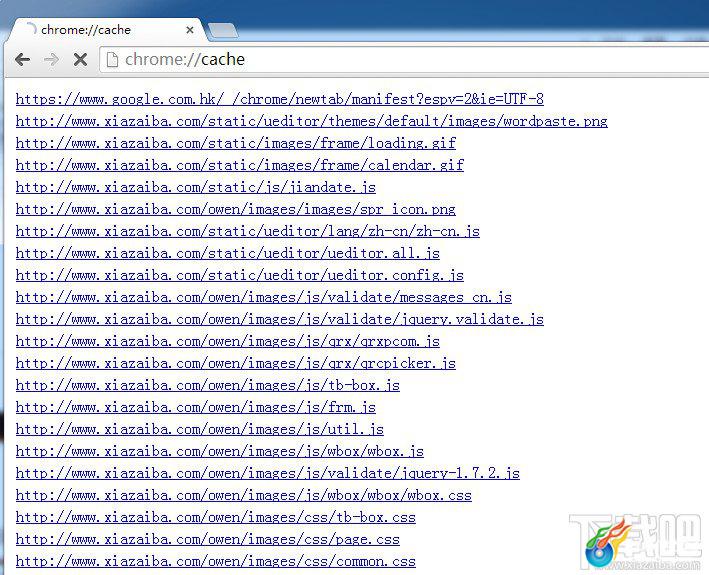Stop loading with the X button
709x575 pixels.
tap(80, 59)
